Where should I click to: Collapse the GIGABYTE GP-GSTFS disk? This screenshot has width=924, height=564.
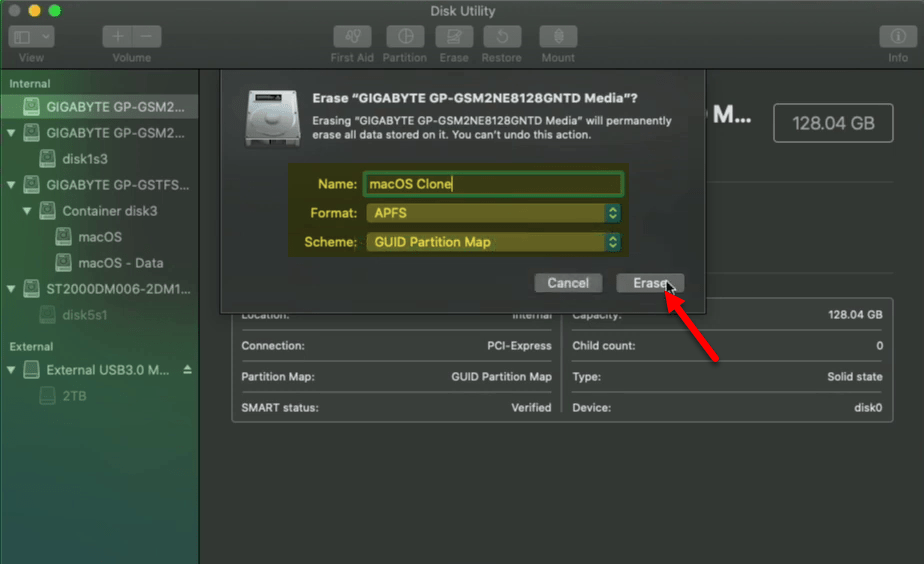(11, 185)
